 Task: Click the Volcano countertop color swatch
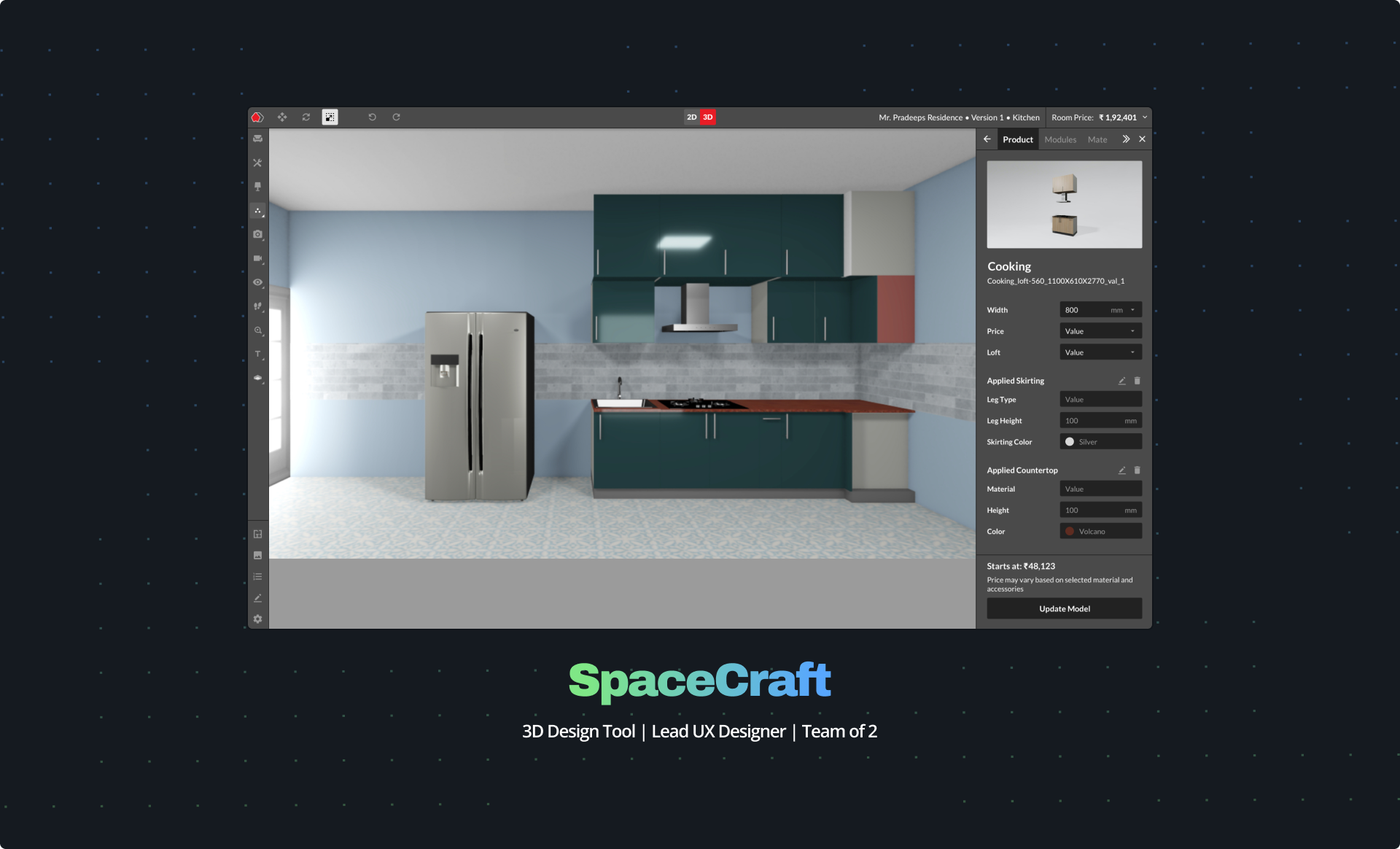point(1070,531)
